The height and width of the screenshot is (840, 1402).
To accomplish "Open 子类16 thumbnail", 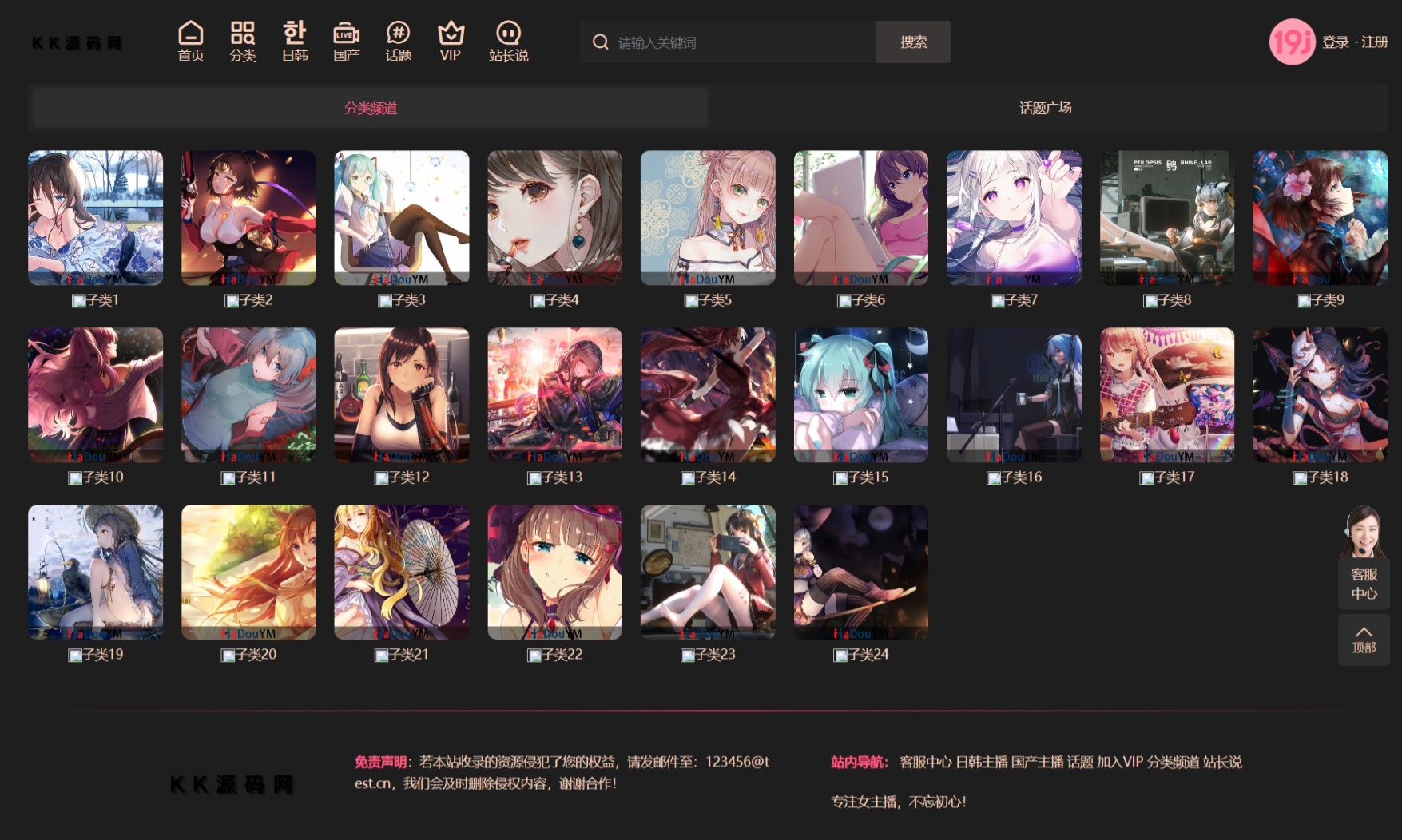I will [x=1015, y=395].
